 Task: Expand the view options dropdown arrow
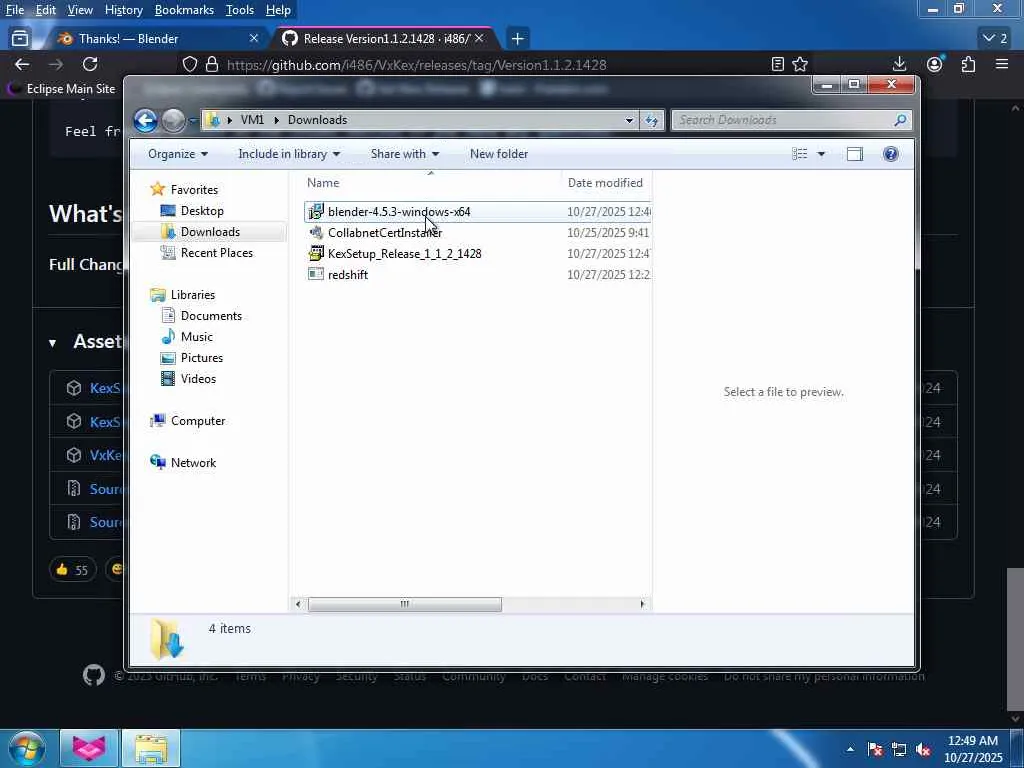click(822, 154)
